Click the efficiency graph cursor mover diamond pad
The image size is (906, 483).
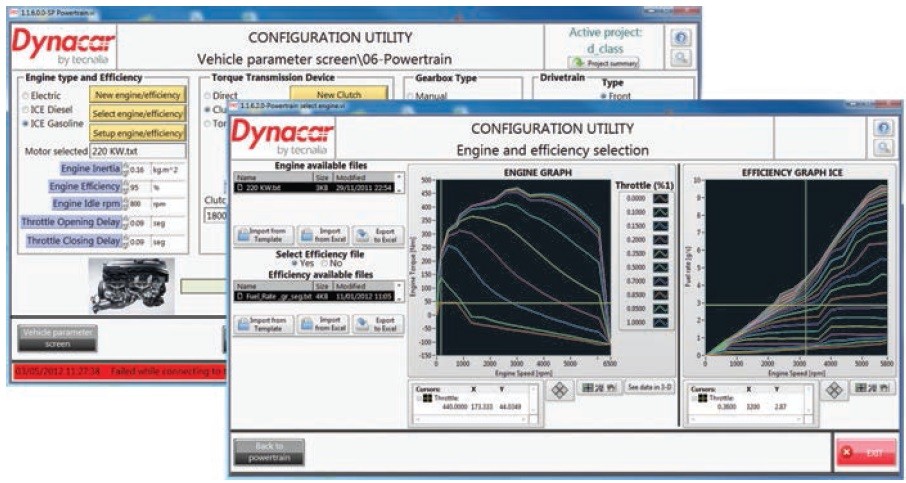pos(834,391)
